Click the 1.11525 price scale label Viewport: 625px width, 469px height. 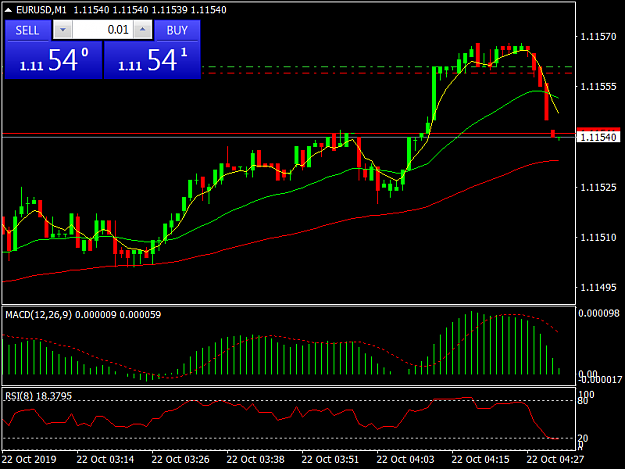[598, 187]
